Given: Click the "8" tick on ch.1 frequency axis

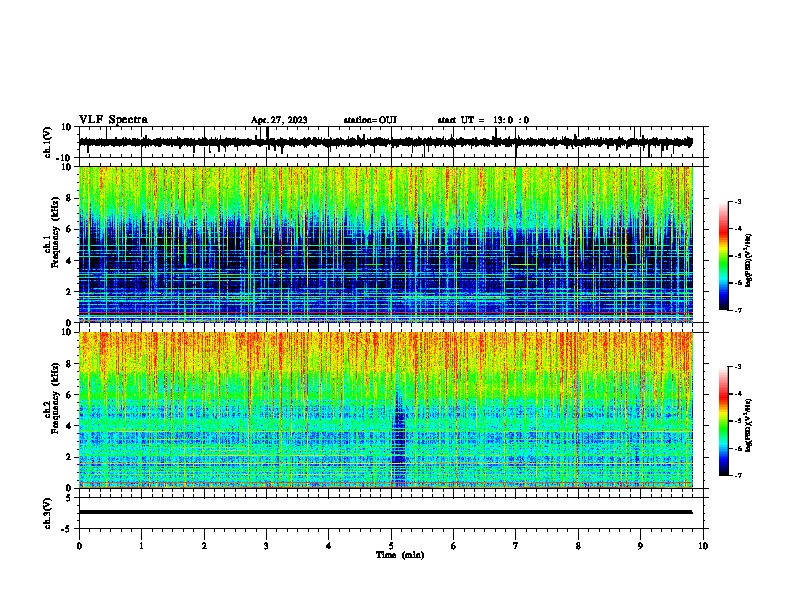Looking at the screenshot, I should click(70, 198).
